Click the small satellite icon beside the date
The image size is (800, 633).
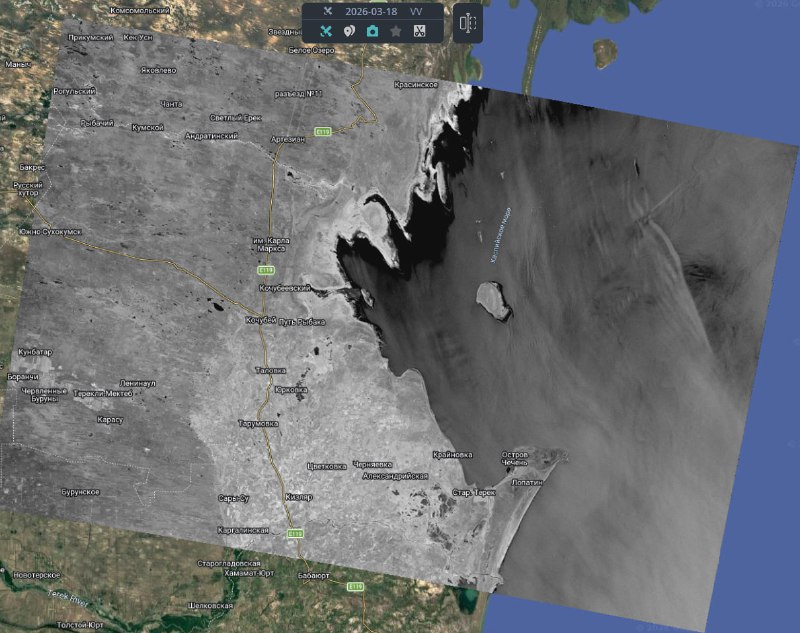click(x=327, y=10)
